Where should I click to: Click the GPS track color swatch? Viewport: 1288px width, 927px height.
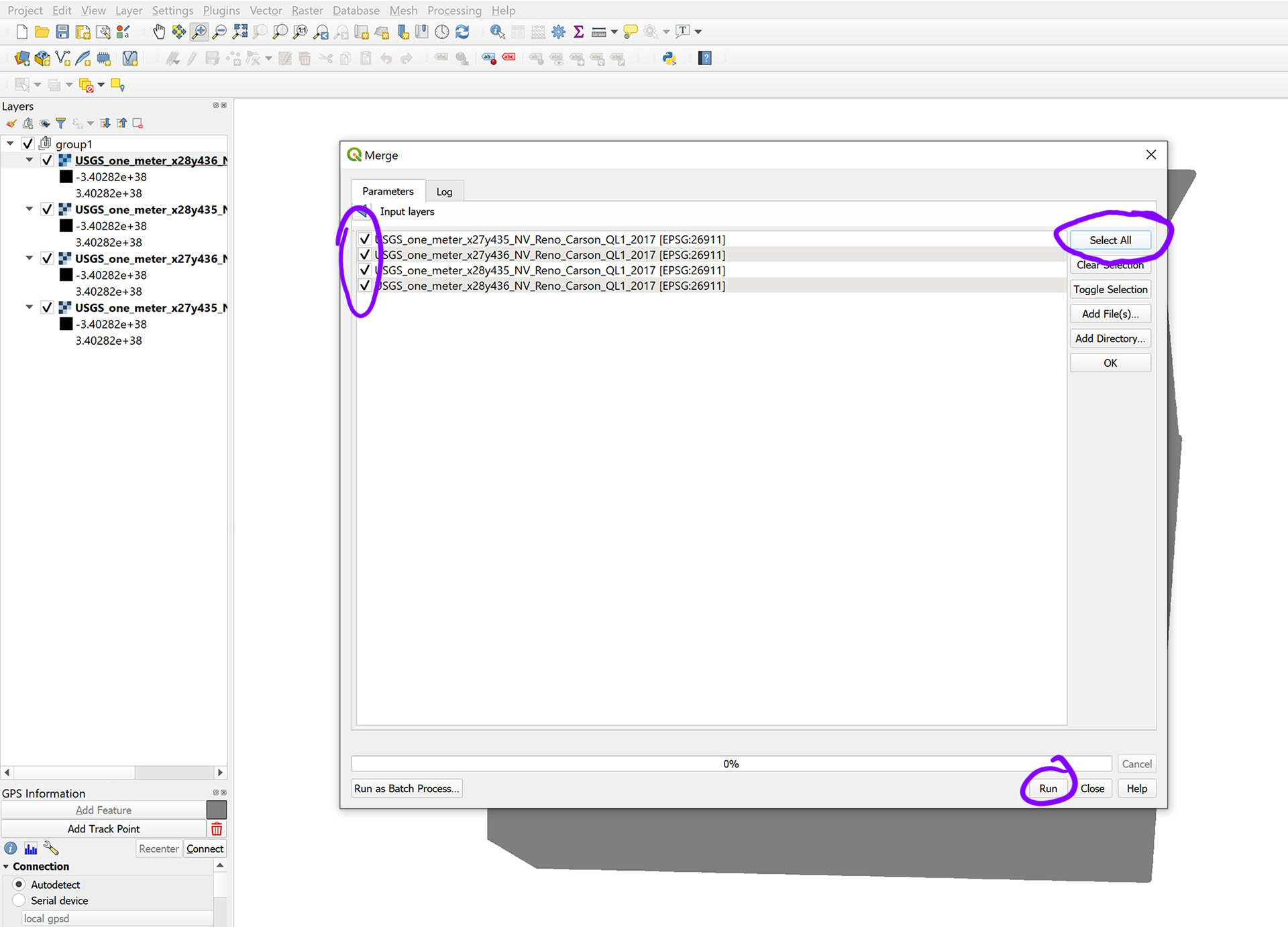click(x=217, y=810)
